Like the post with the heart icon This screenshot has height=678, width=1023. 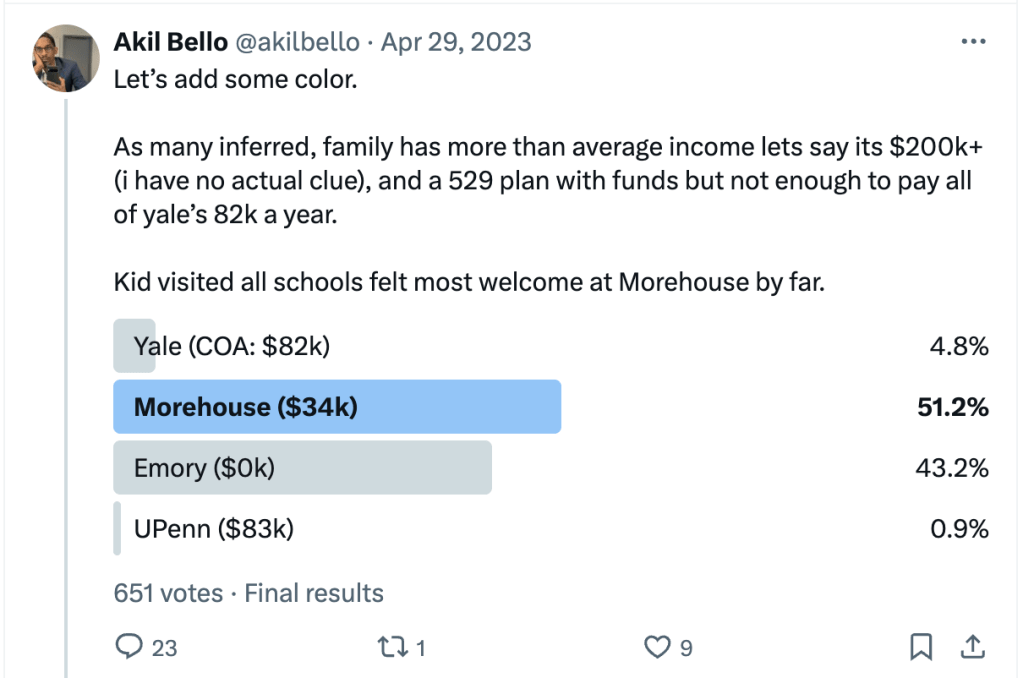pos(656,648)
